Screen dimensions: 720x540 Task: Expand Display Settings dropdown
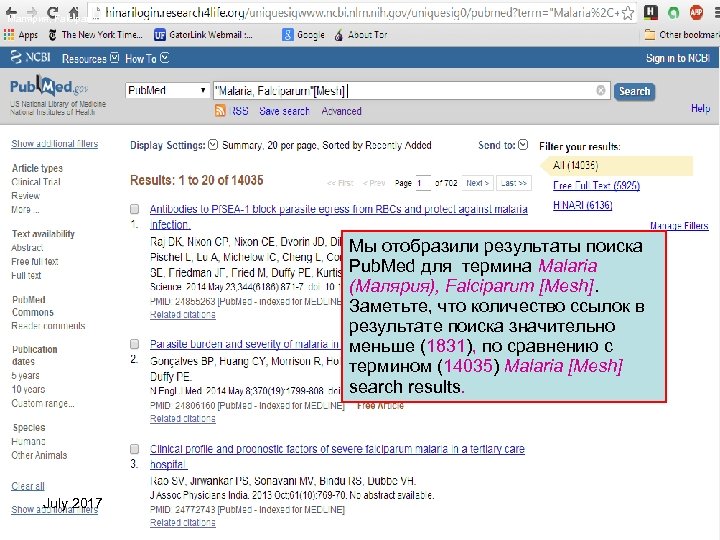[x=174, y=145]
